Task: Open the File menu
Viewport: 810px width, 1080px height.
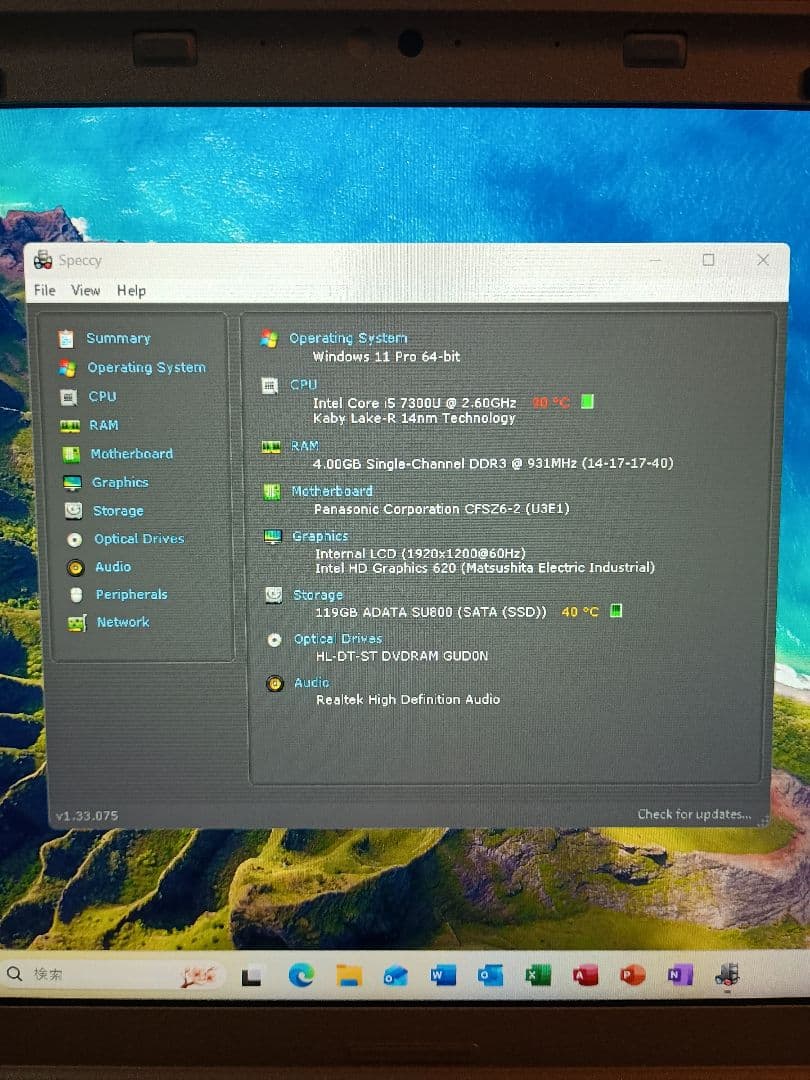Action: (45, 290)
